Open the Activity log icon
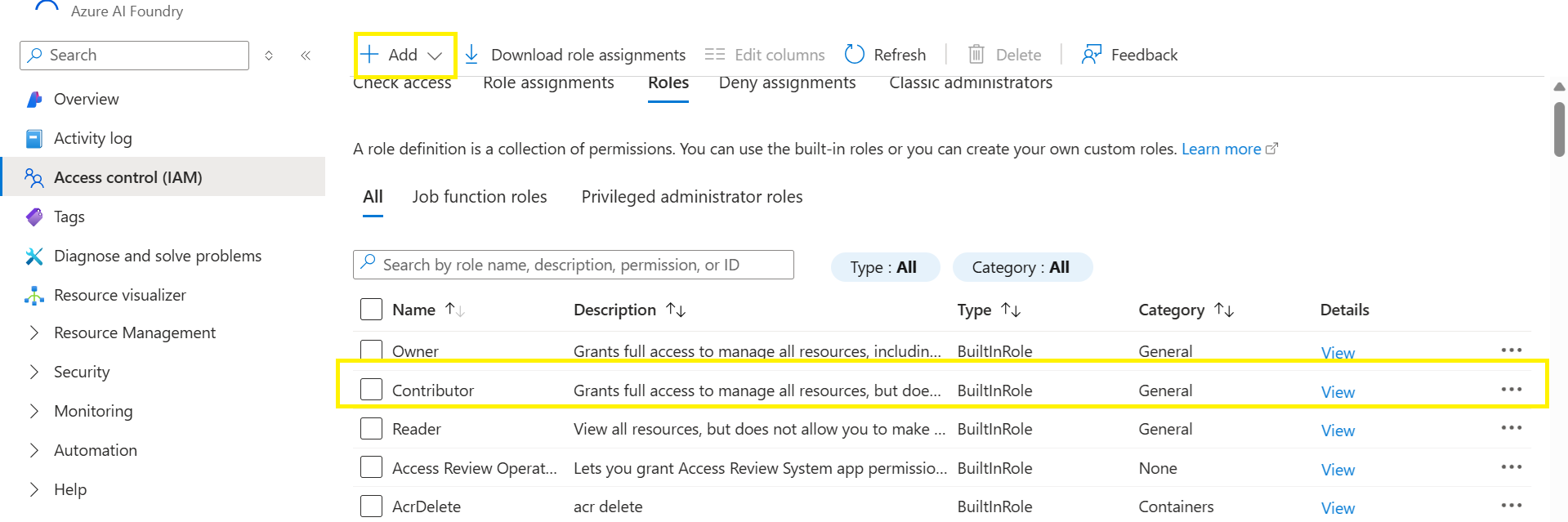The image size is (1568, 522). pyautogui.click(x=34, y=139)
